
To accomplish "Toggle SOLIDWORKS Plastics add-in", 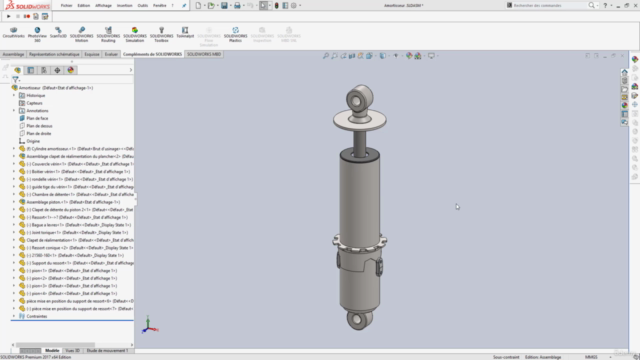I will [x=236, y=34].
